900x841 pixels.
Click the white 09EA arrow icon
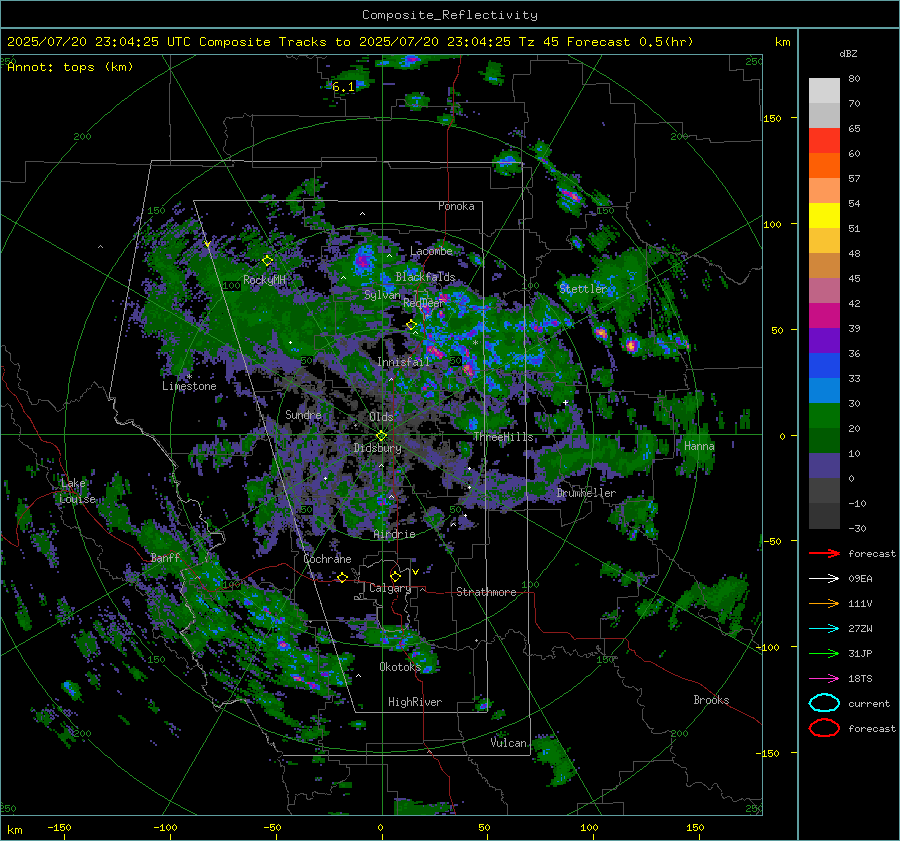pos(824,579)
